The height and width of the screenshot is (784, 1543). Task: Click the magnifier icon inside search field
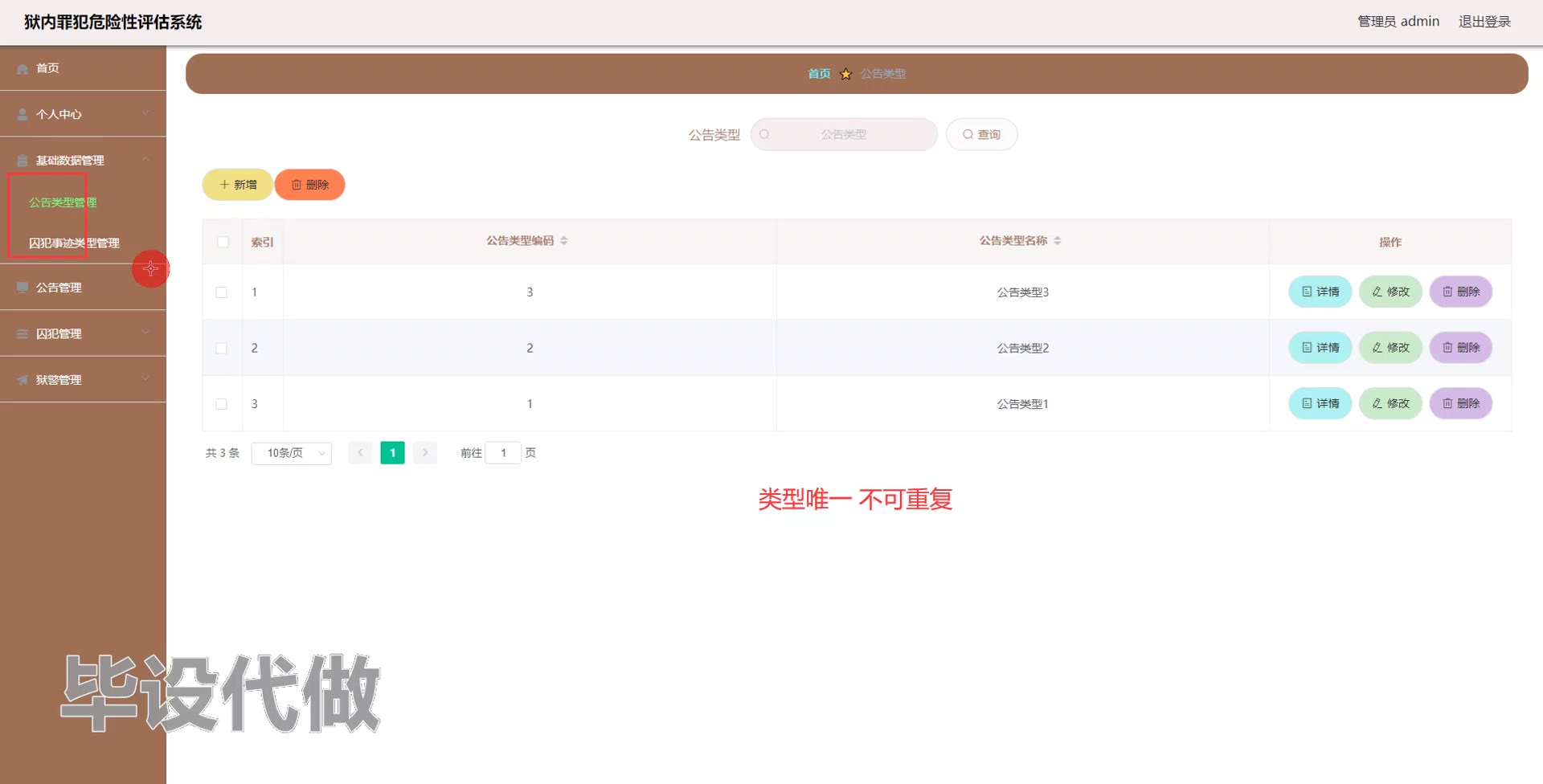point(764,135)
